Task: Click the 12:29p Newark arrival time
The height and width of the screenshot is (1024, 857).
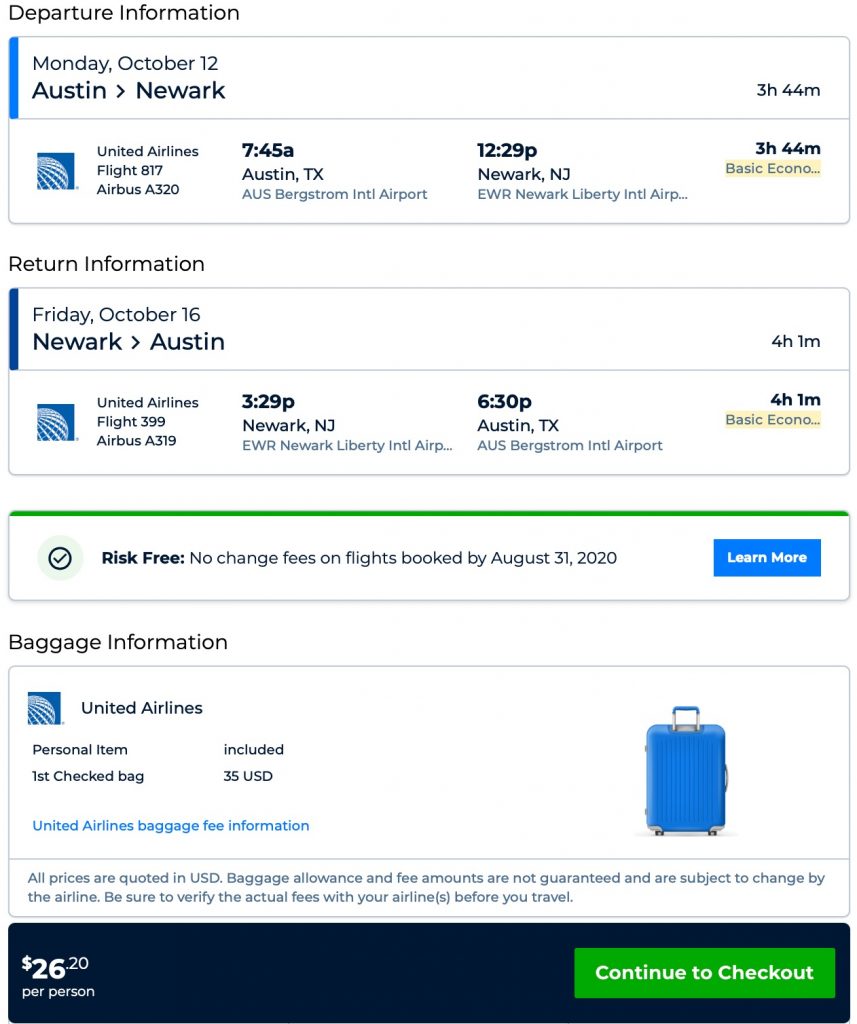Action: (x=507, y=151)
